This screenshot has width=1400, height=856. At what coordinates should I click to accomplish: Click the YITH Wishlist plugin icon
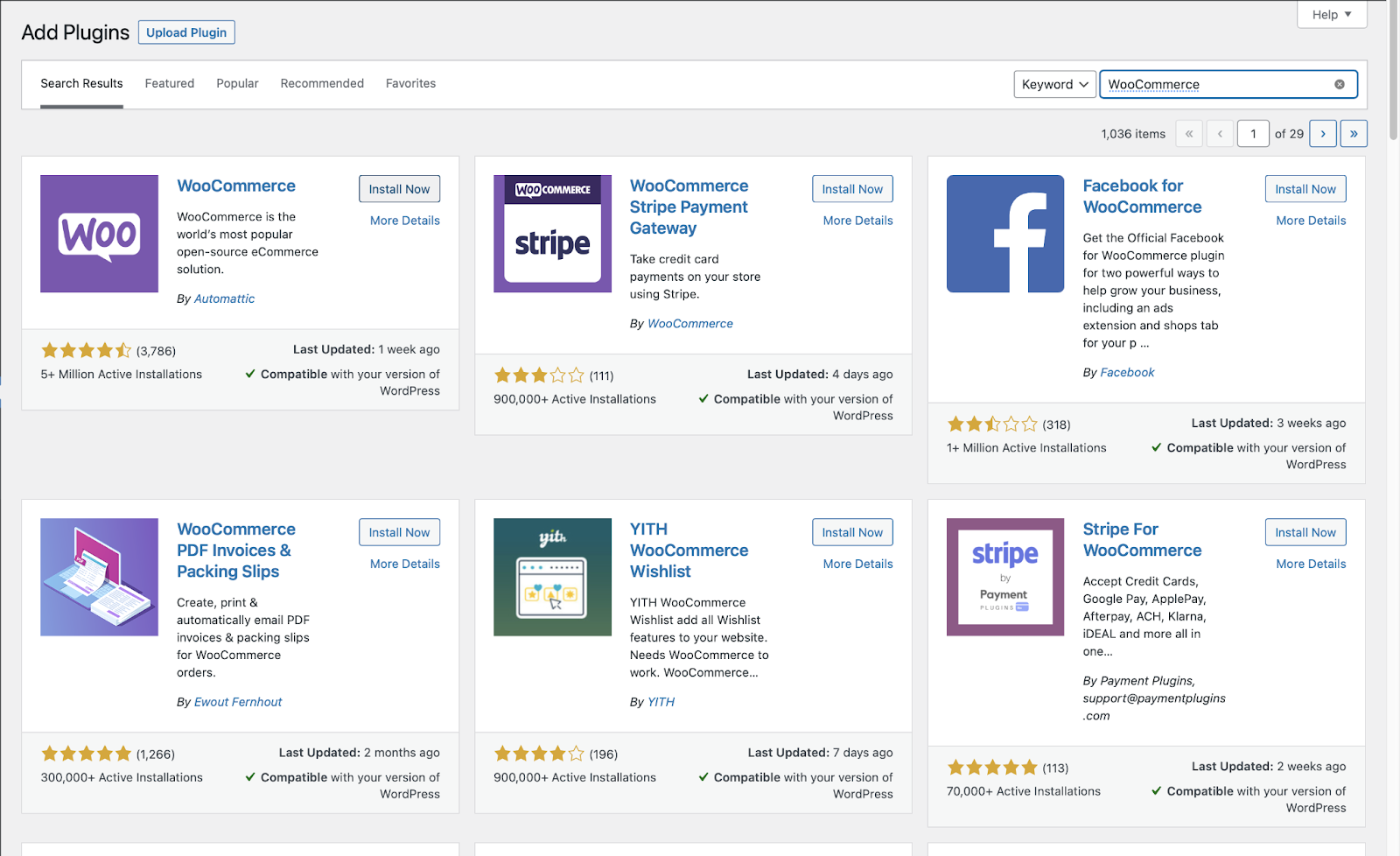coord(552,577)
